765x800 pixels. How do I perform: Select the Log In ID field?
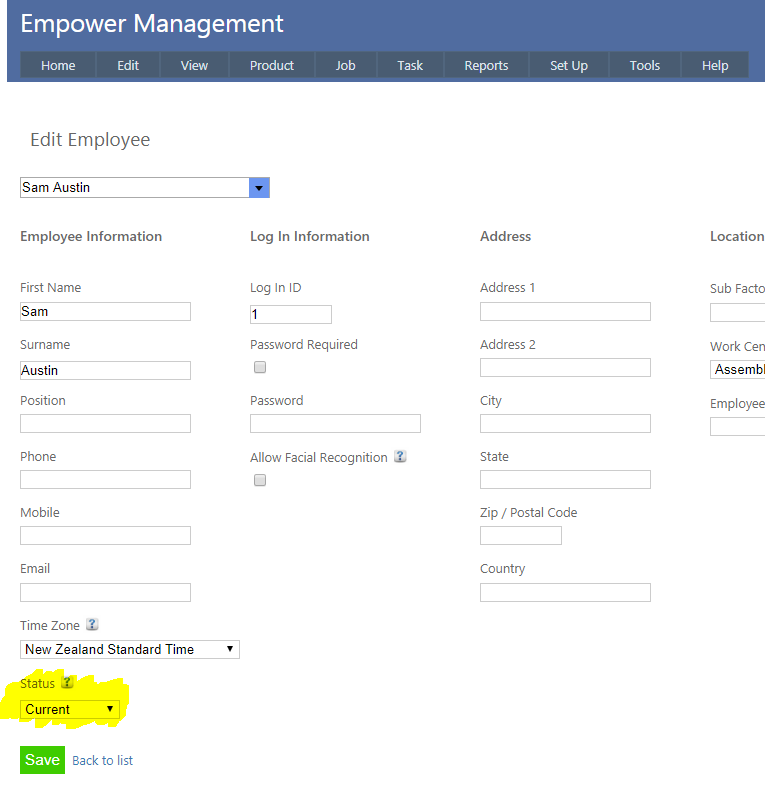[290, 314]
